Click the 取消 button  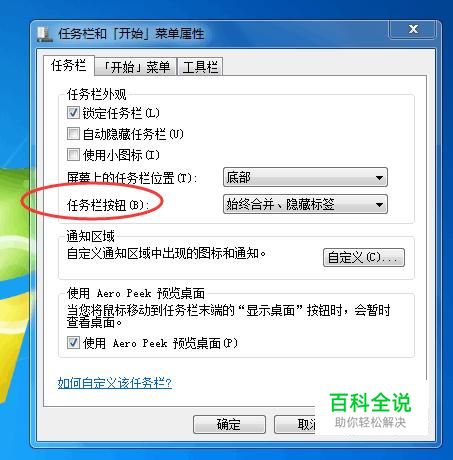[295, 424]
